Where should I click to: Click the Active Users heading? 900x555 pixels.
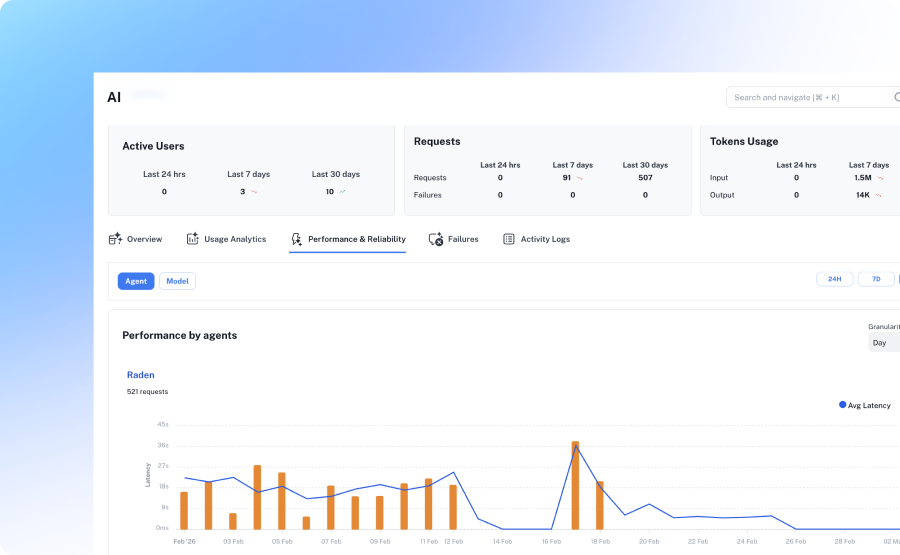[153, 146]
